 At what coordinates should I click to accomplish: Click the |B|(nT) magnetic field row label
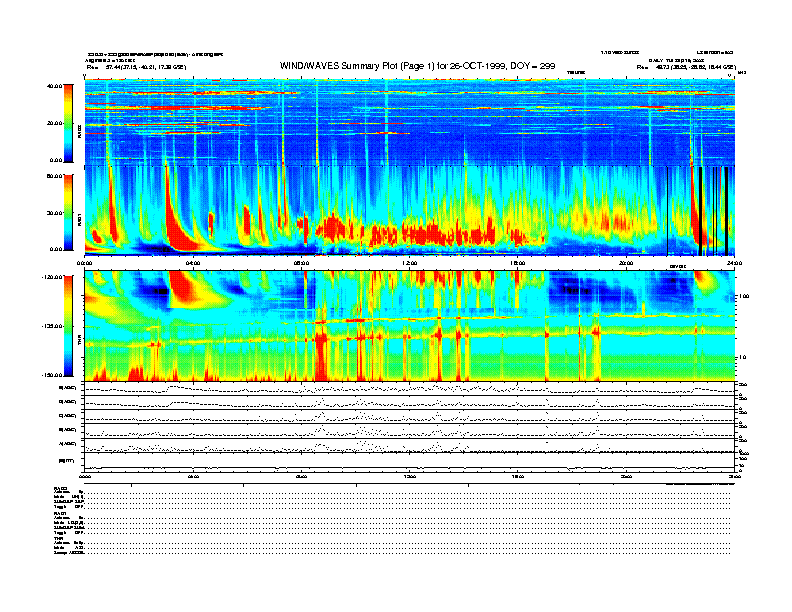67,461
